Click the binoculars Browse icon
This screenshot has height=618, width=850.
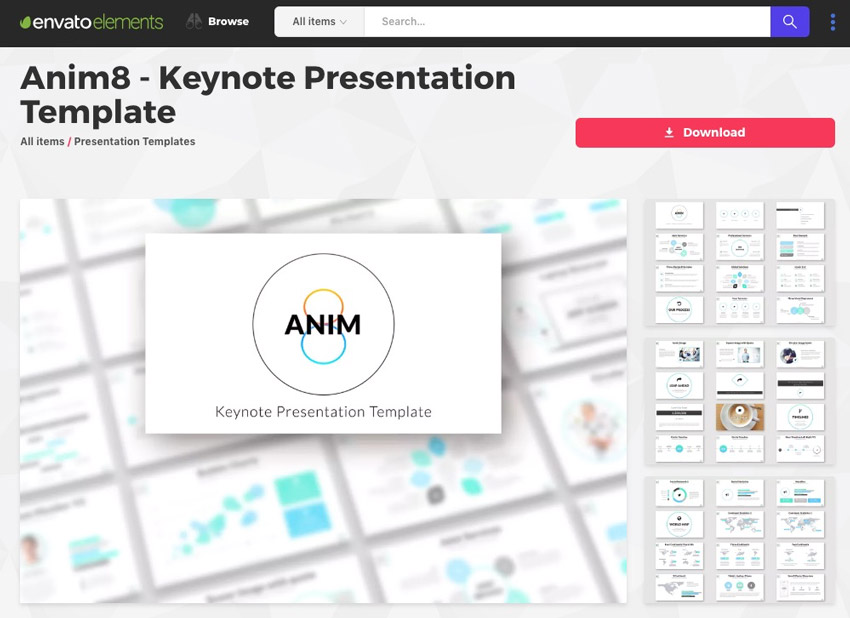194,21
